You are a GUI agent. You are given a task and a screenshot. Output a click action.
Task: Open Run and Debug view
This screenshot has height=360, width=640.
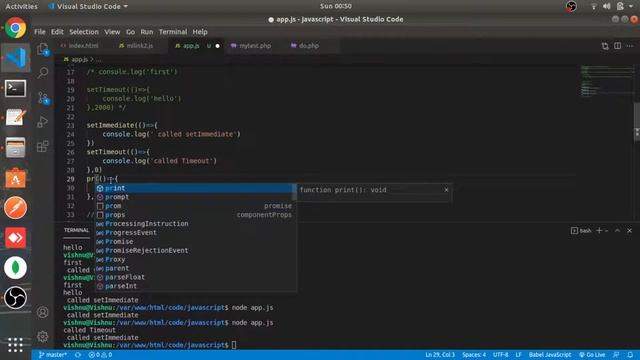[43, 122]
